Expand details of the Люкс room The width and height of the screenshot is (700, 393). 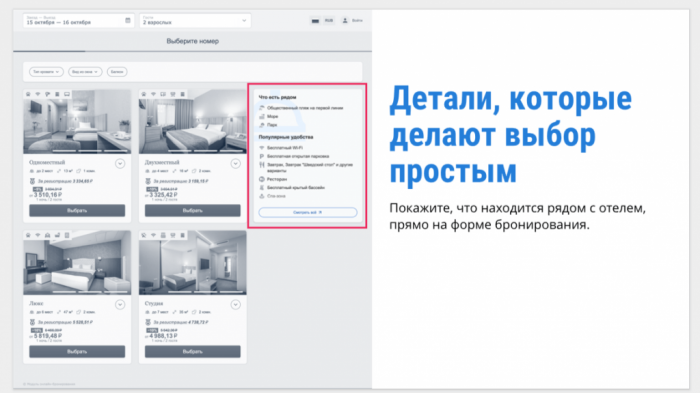point(120,305)
